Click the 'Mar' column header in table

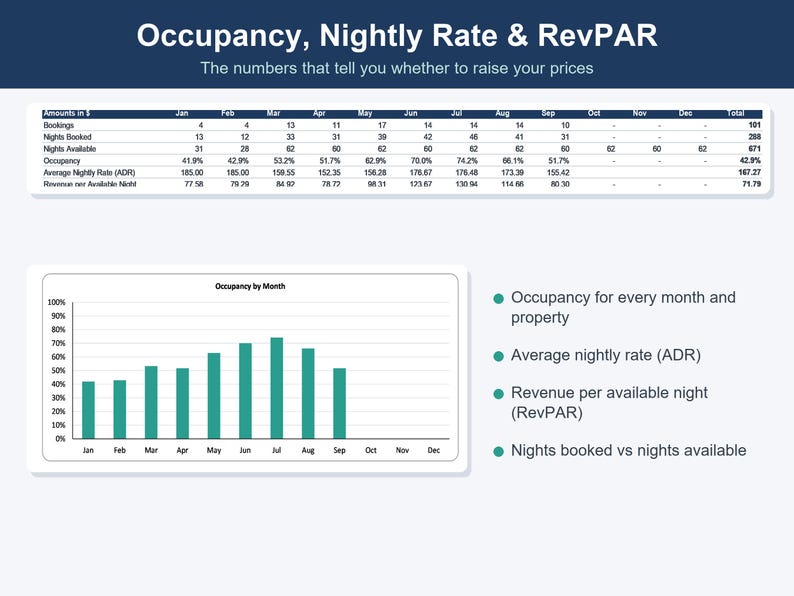click(273, 113)
